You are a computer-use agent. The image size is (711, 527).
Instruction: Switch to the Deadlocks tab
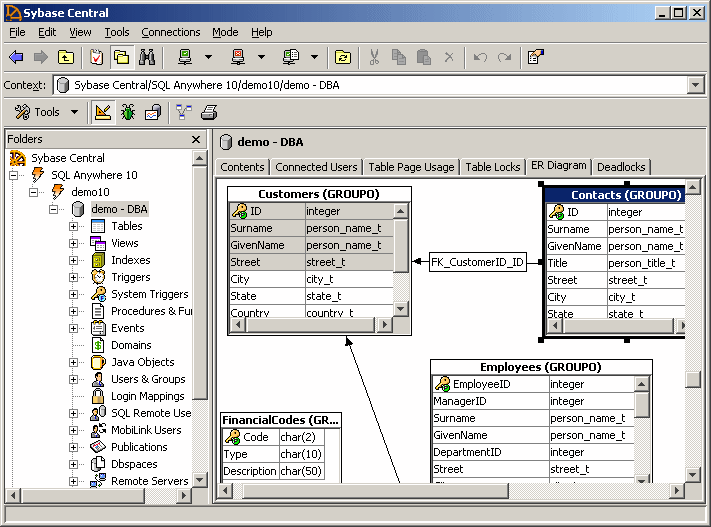(x=621, y=167)
